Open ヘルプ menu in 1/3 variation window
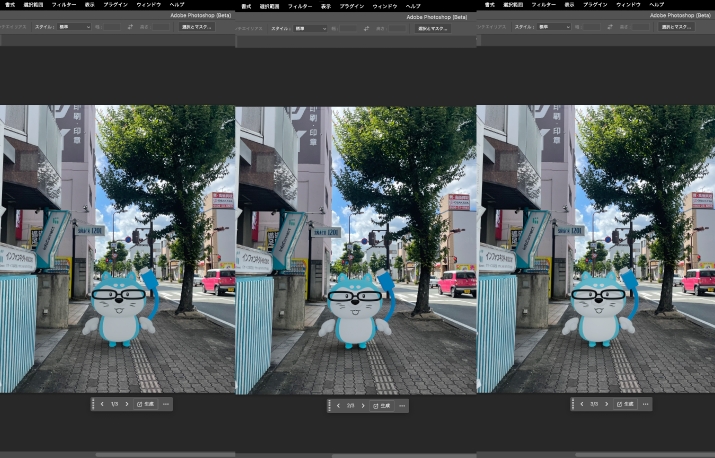Viewport: 715px width, 458px height. point(177,5)
